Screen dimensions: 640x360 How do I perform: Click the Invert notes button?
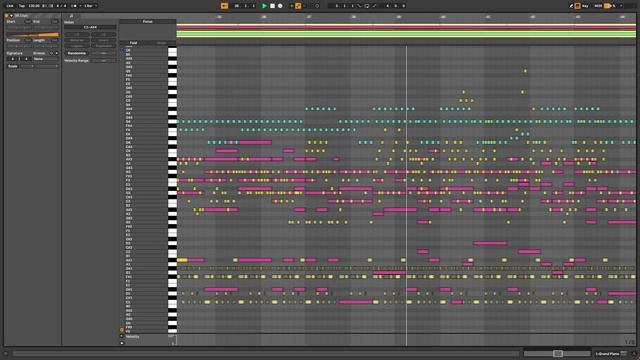[103, 40]
